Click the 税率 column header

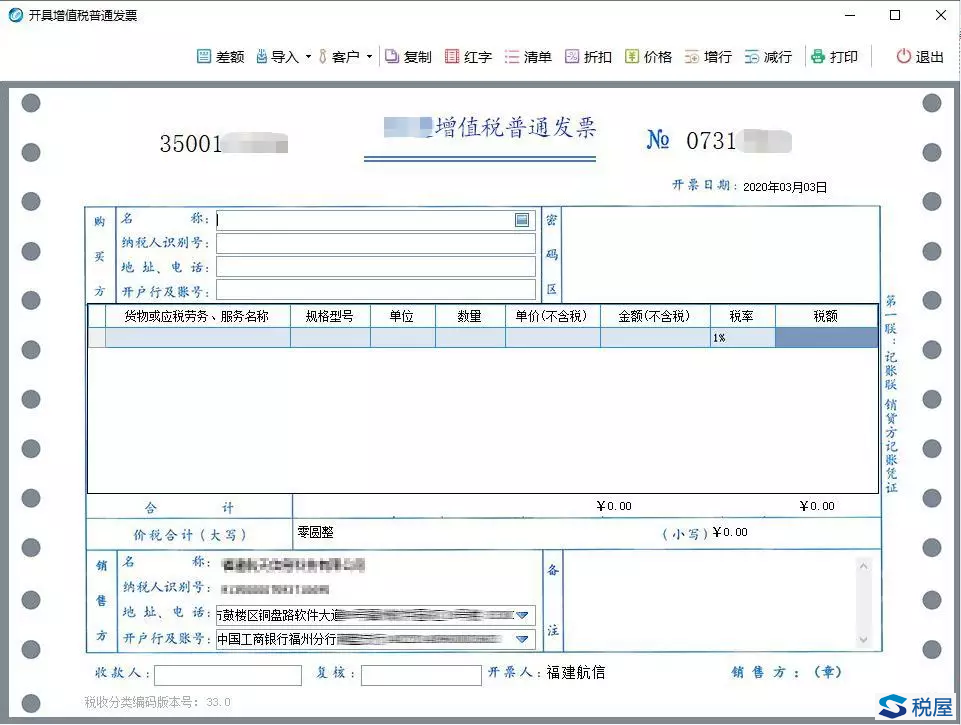point(743,316)
